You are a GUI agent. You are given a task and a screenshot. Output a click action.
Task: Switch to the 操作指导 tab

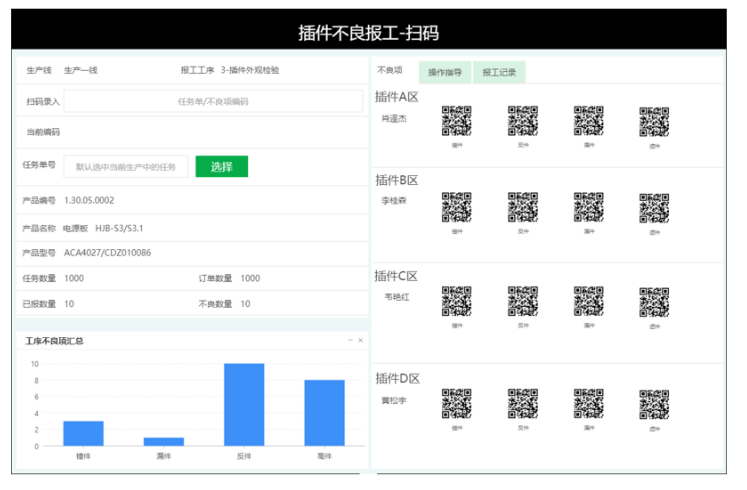[444, 72]
